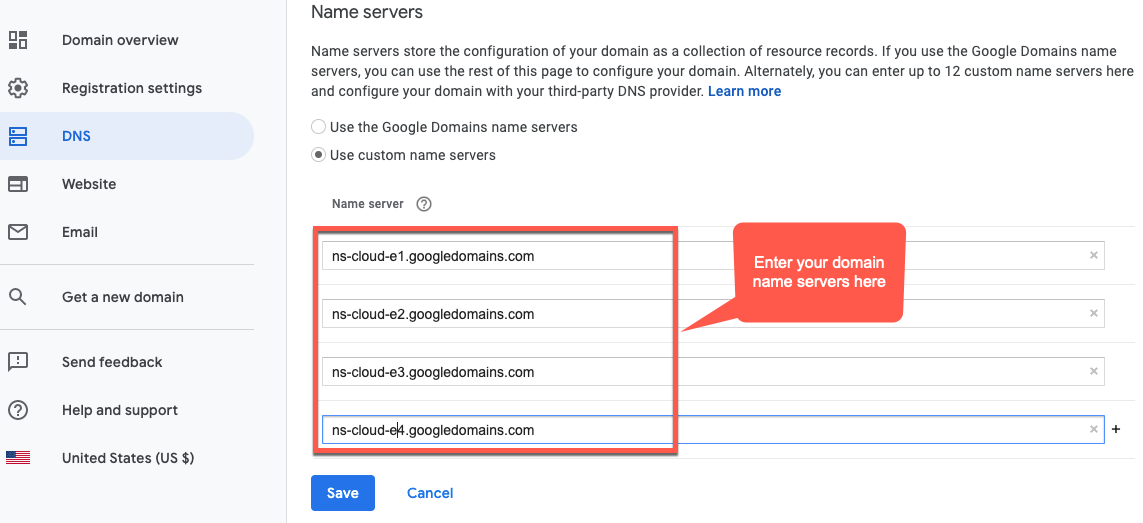Select Use the Google Domains name servers

click(x=318, y=127)
